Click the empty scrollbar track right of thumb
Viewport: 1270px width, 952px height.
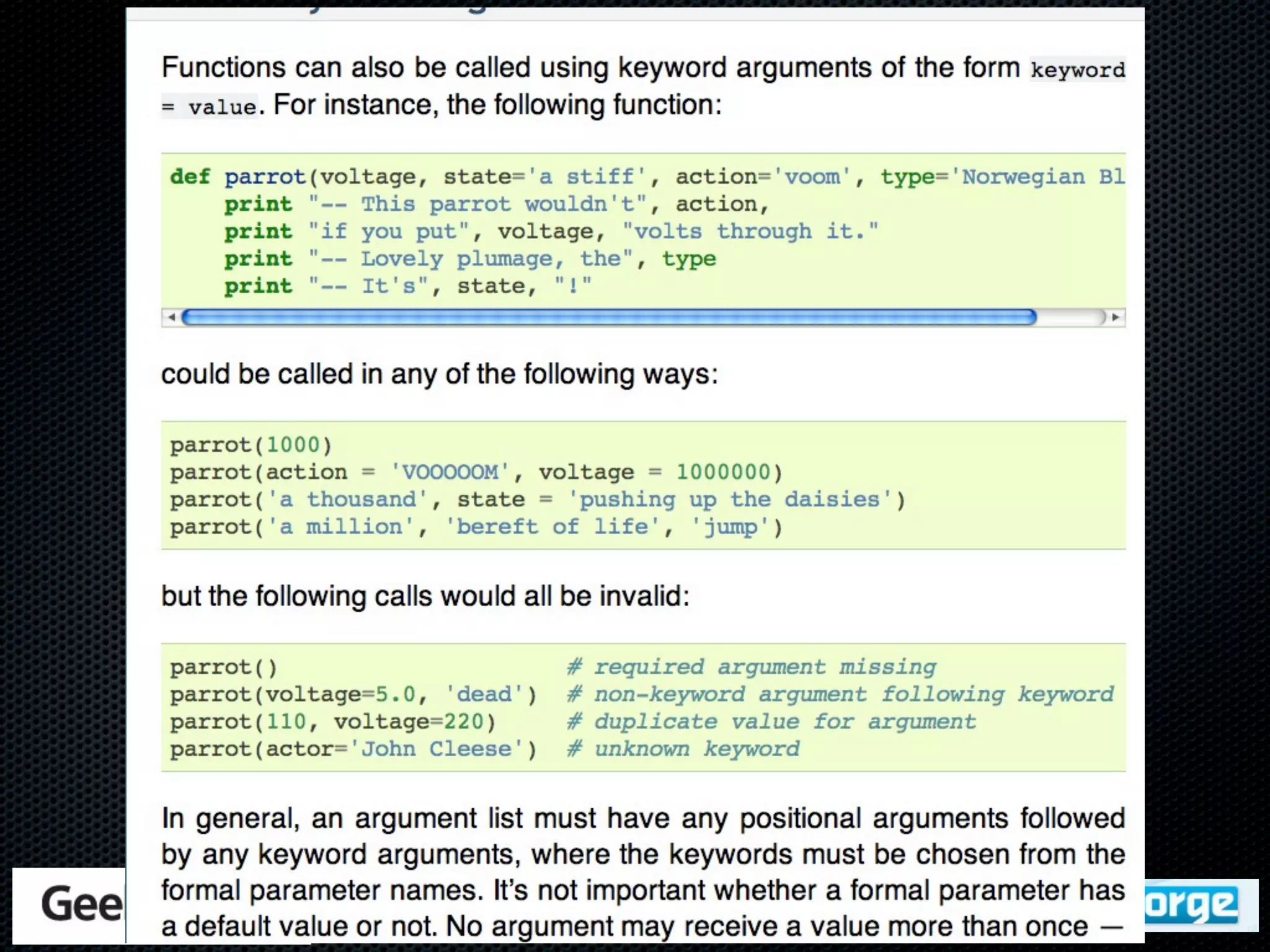1070,317
